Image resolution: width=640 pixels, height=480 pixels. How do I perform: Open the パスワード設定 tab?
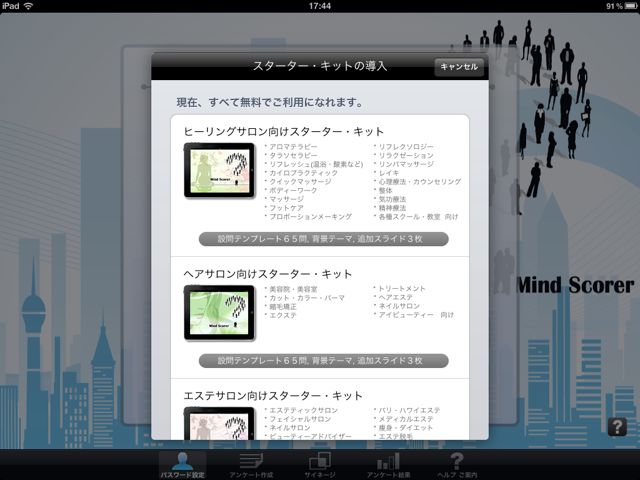(x=182, y=465)
